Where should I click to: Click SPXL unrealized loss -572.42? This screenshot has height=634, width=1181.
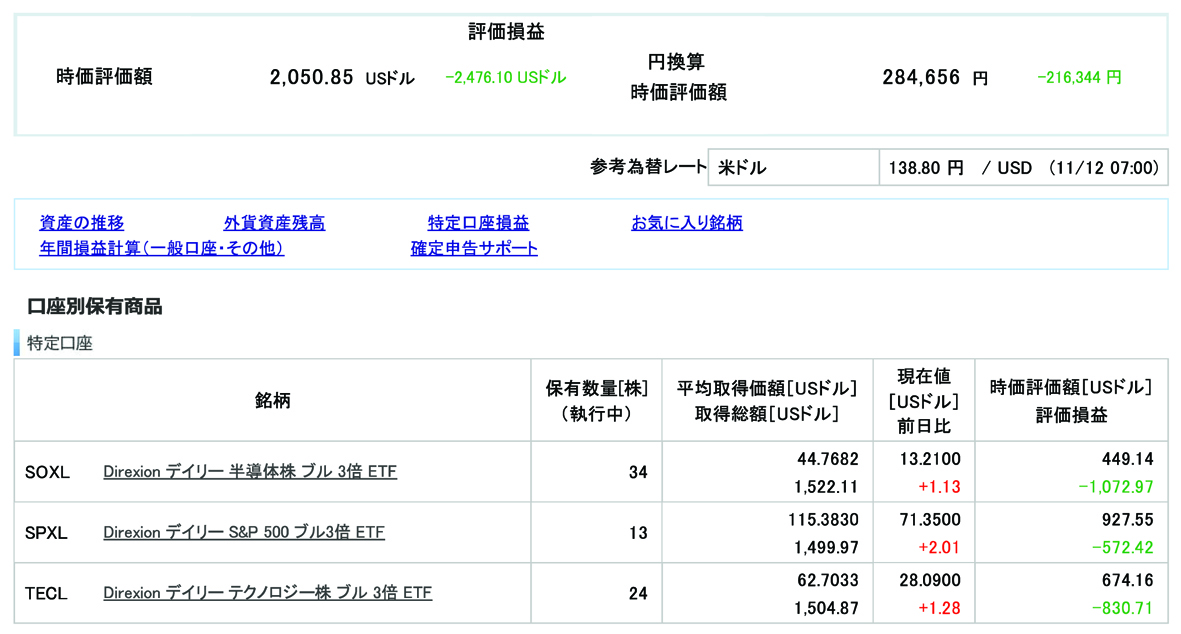coord(1122,547)
